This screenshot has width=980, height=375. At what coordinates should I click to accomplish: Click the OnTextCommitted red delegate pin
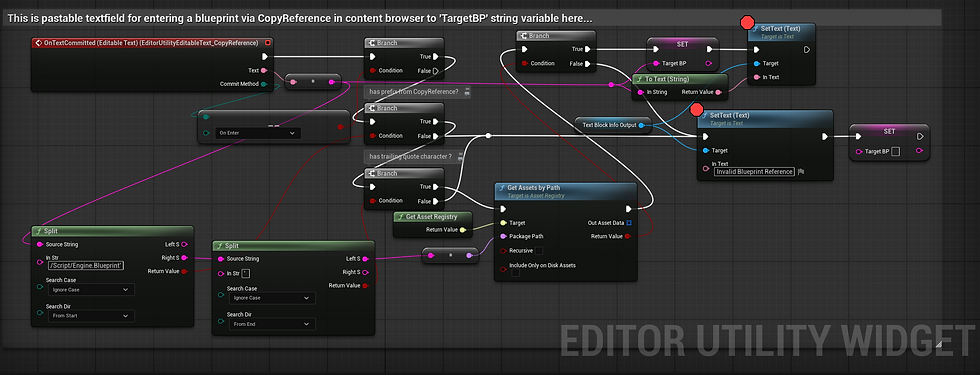pyautogui.click(x=268, y=42)
